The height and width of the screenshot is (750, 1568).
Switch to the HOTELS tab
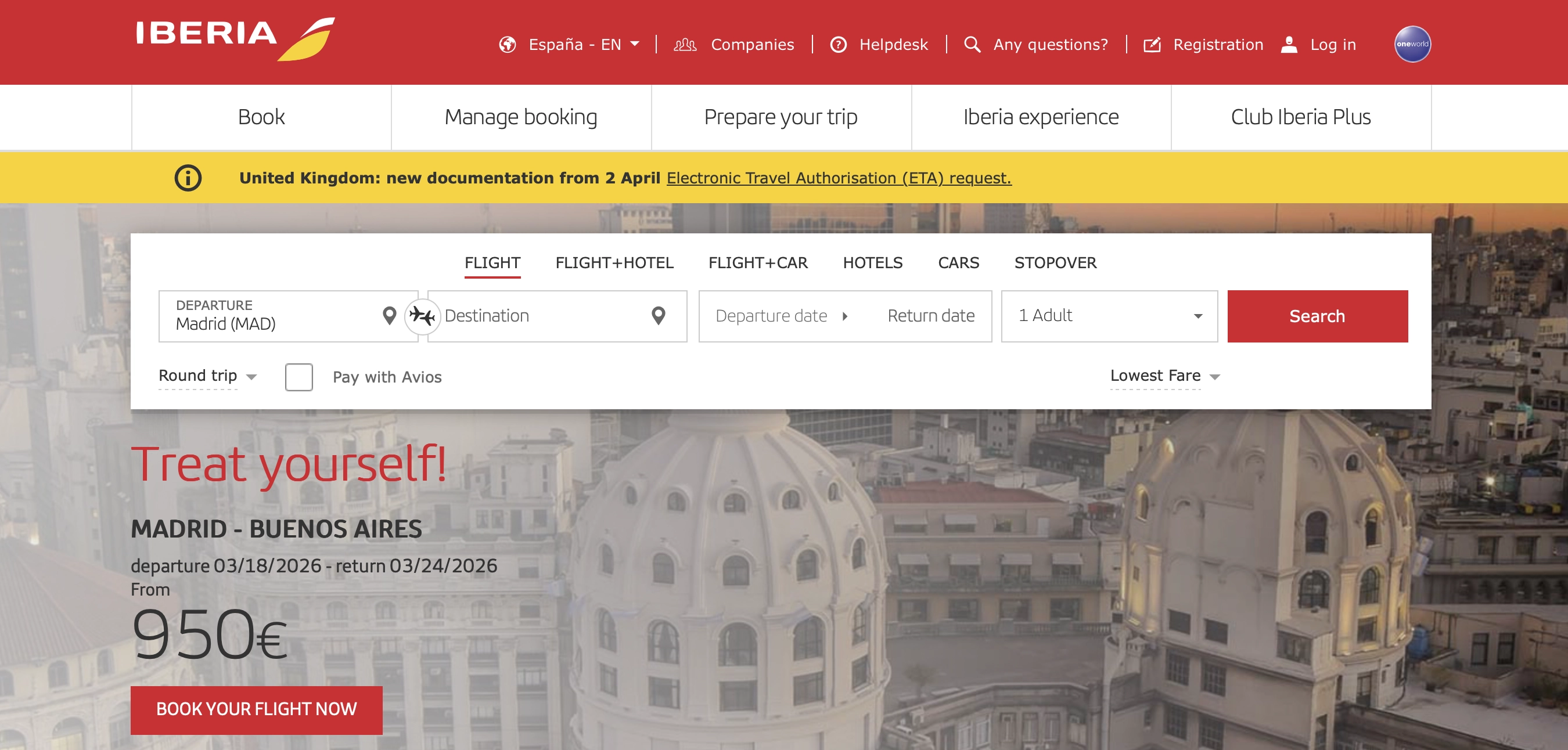(872, 264)
